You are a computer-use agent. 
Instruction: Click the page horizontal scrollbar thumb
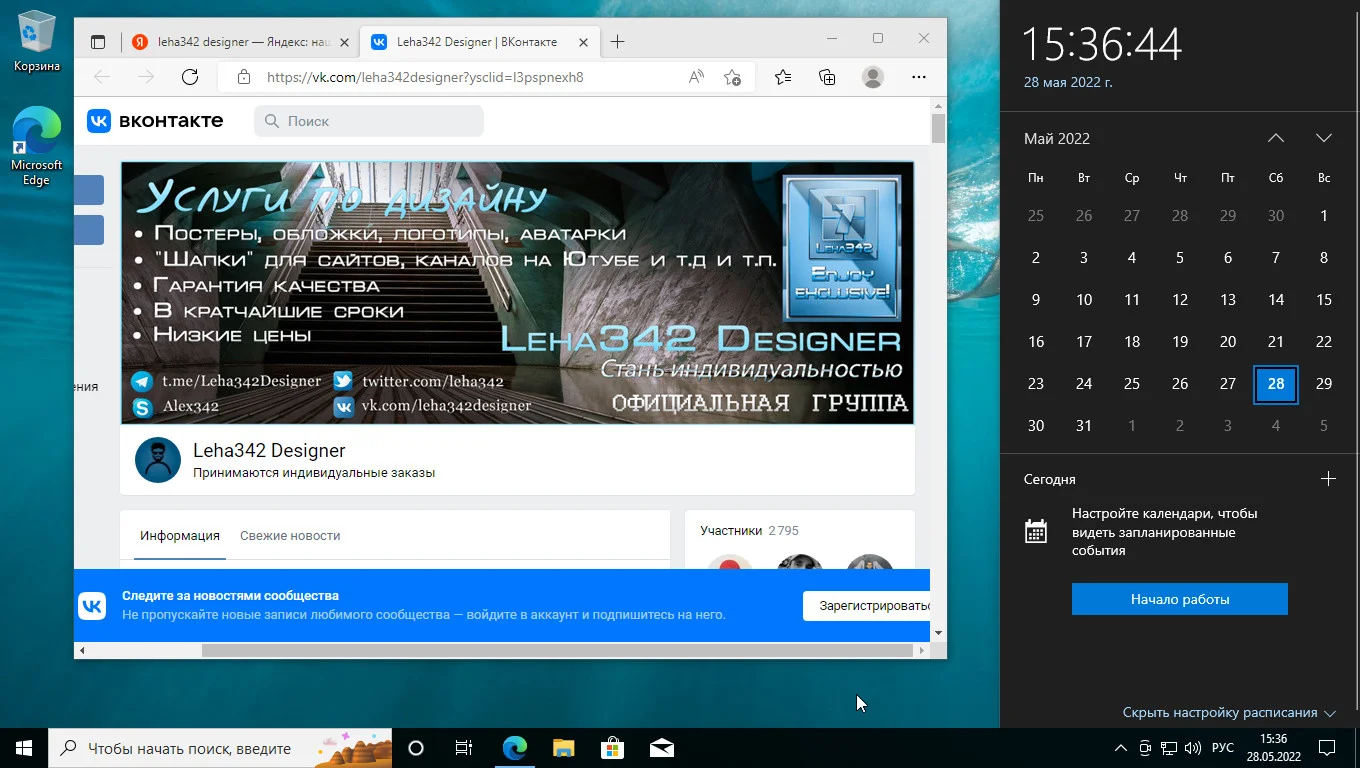(x=557, y=650)
